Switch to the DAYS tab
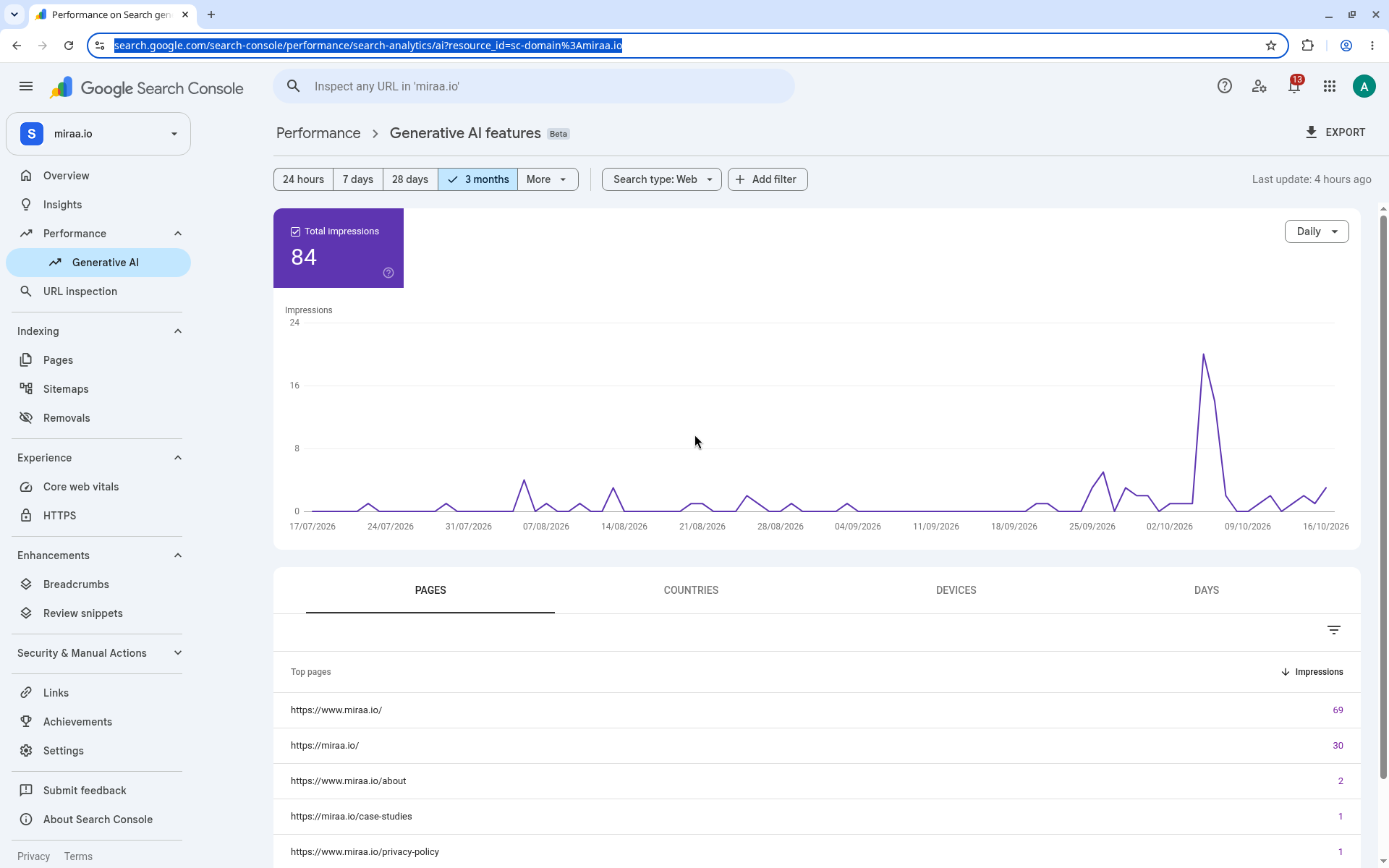Screen dimensions: 1389x868 [x=1206, y=590]
